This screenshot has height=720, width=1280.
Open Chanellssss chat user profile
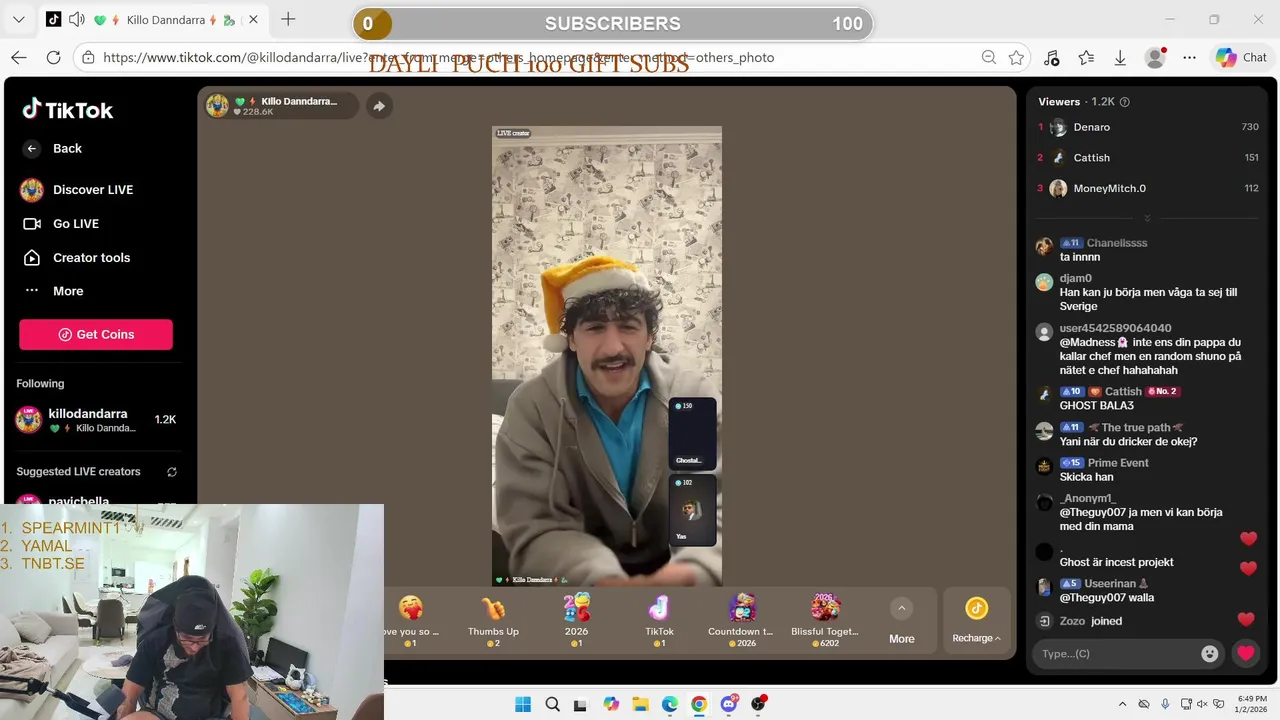[x=1116, y=243]
